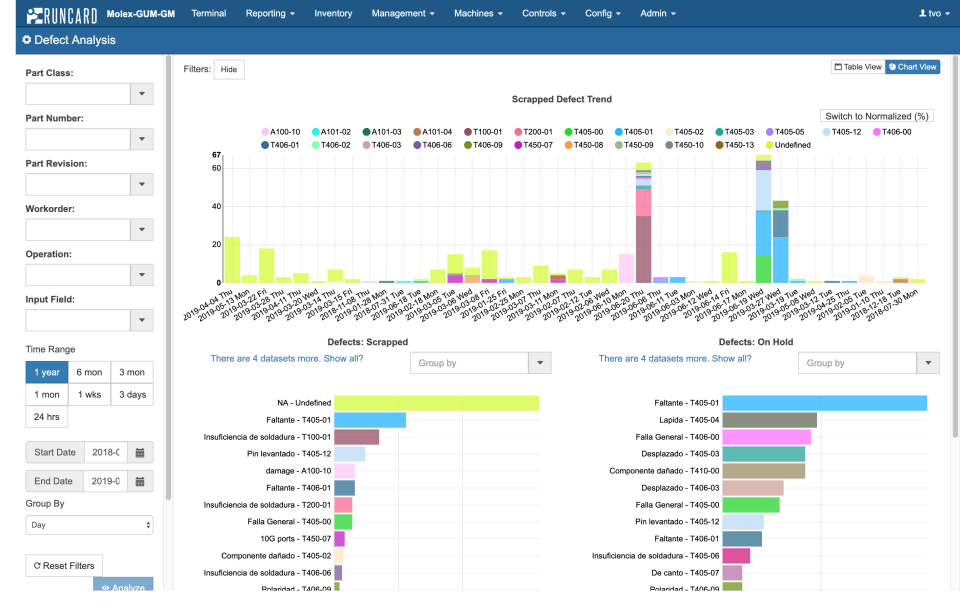The height and width of the screenshot is (609, 960).
Task: Select the 1 mon time range
Action: coord(47,395)
